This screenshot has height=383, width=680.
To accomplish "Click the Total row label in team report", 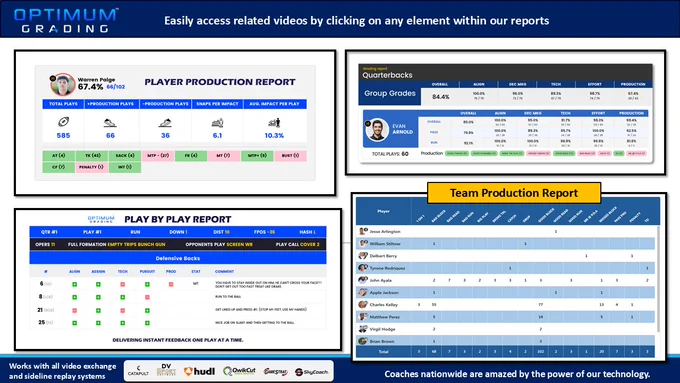I will (x=383, y=352).
